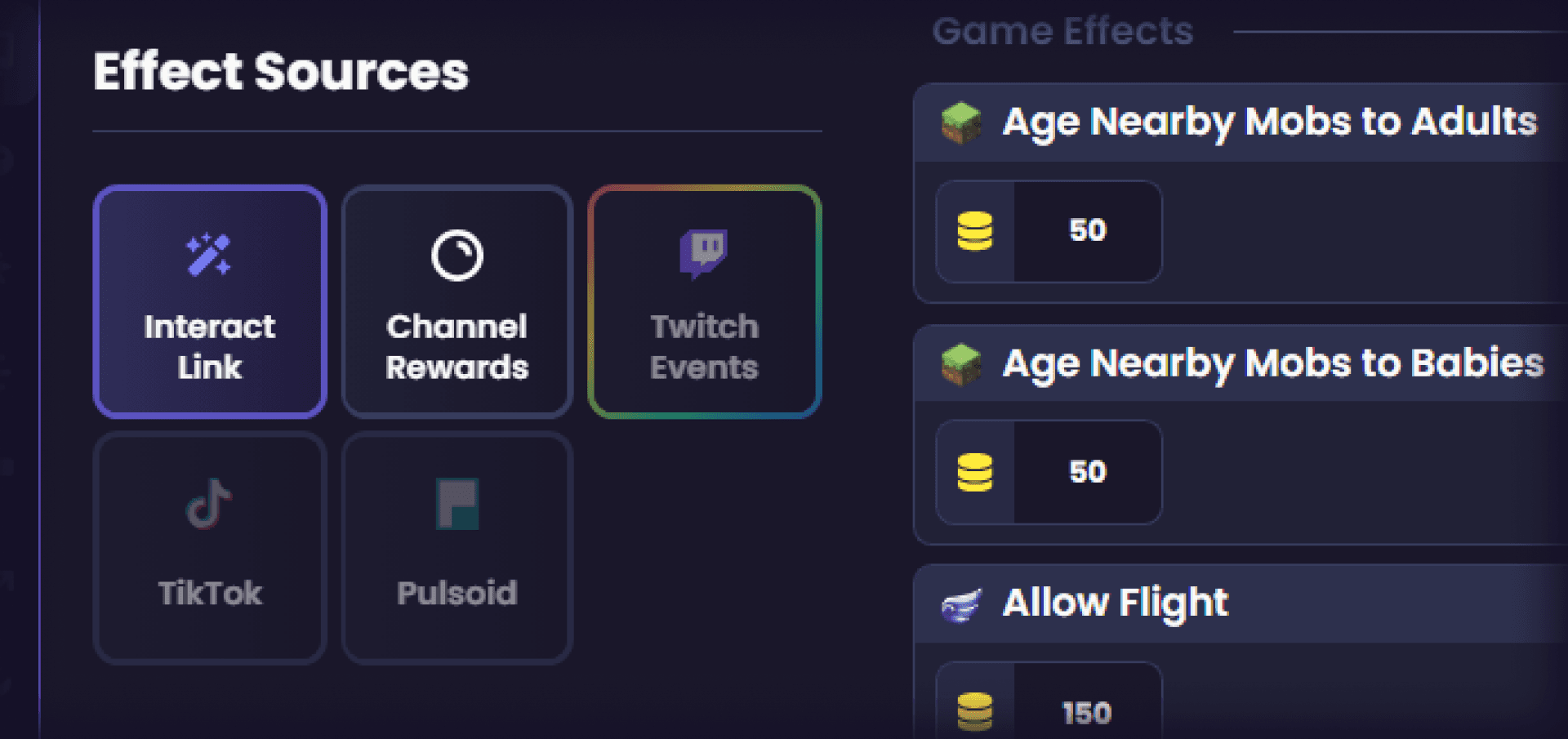The width and height of the screenshot is (1568, 739).
Task: Select the Interact Link source tile
Action: (x=210, y=301)
